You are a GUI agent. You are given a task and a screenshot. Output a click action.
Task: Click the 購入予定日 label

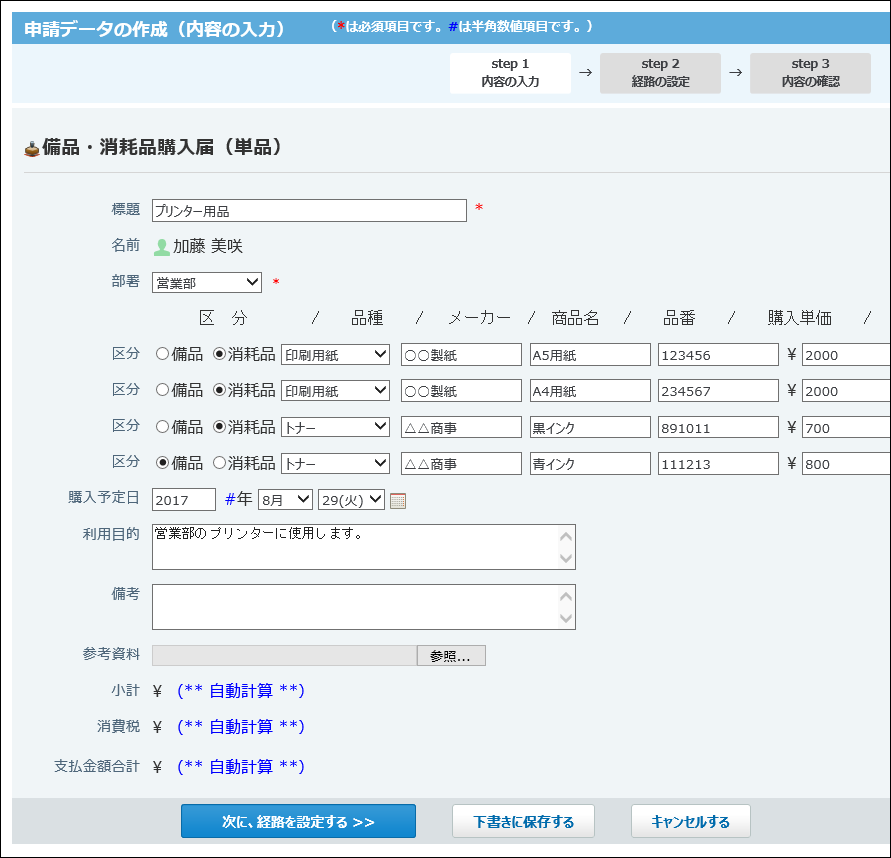[x=104, y=497]
